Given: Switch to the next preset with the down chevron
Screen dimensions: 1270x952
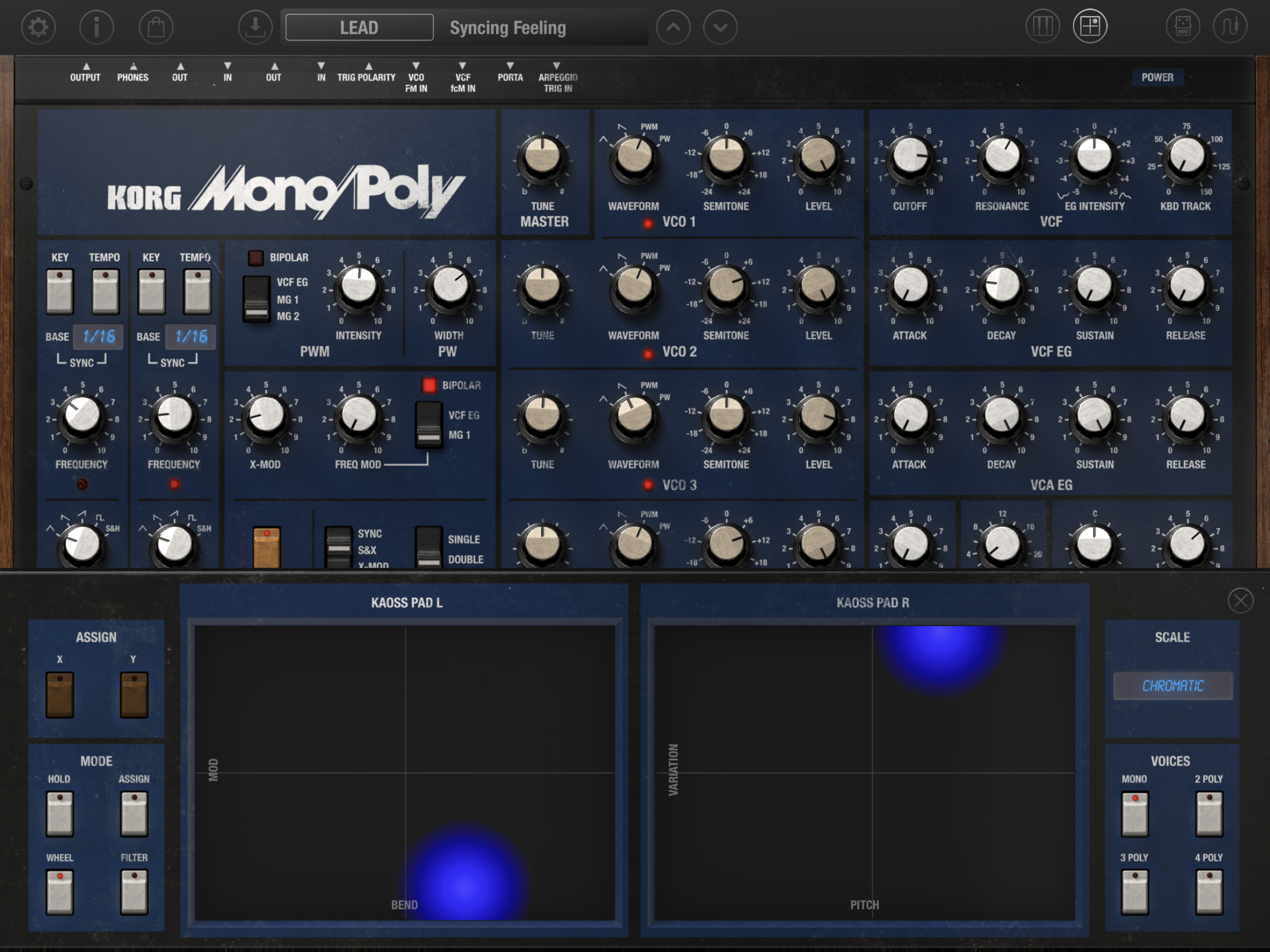Looking at the screenshot, I should [x=720, y=27].
